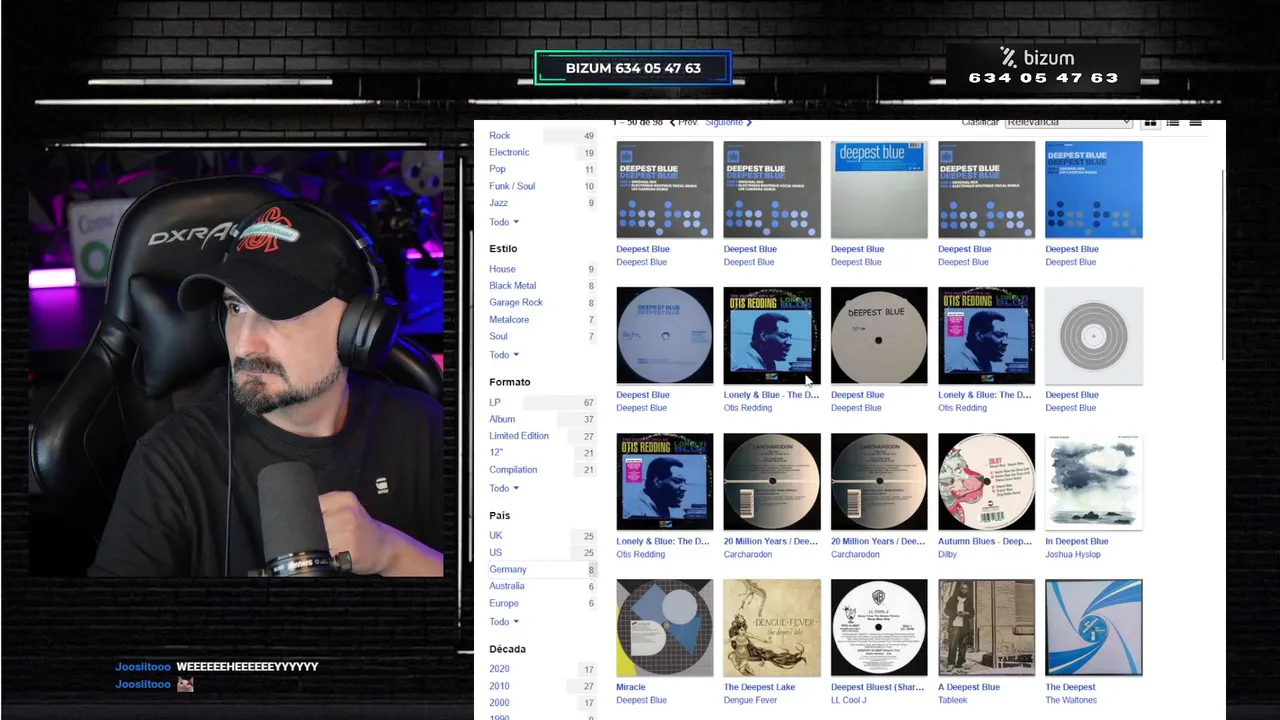This screenshot has height=720, width=1280.
Task: Filter by Compilation format
Action: click(513, 469)
